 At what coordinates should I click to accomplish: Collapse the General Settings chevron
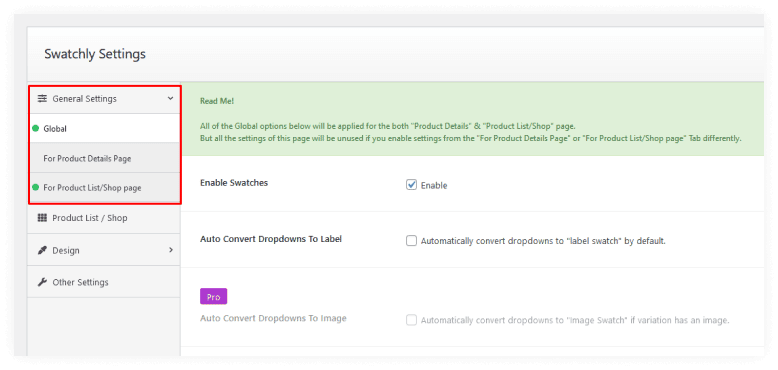[170, 99]
